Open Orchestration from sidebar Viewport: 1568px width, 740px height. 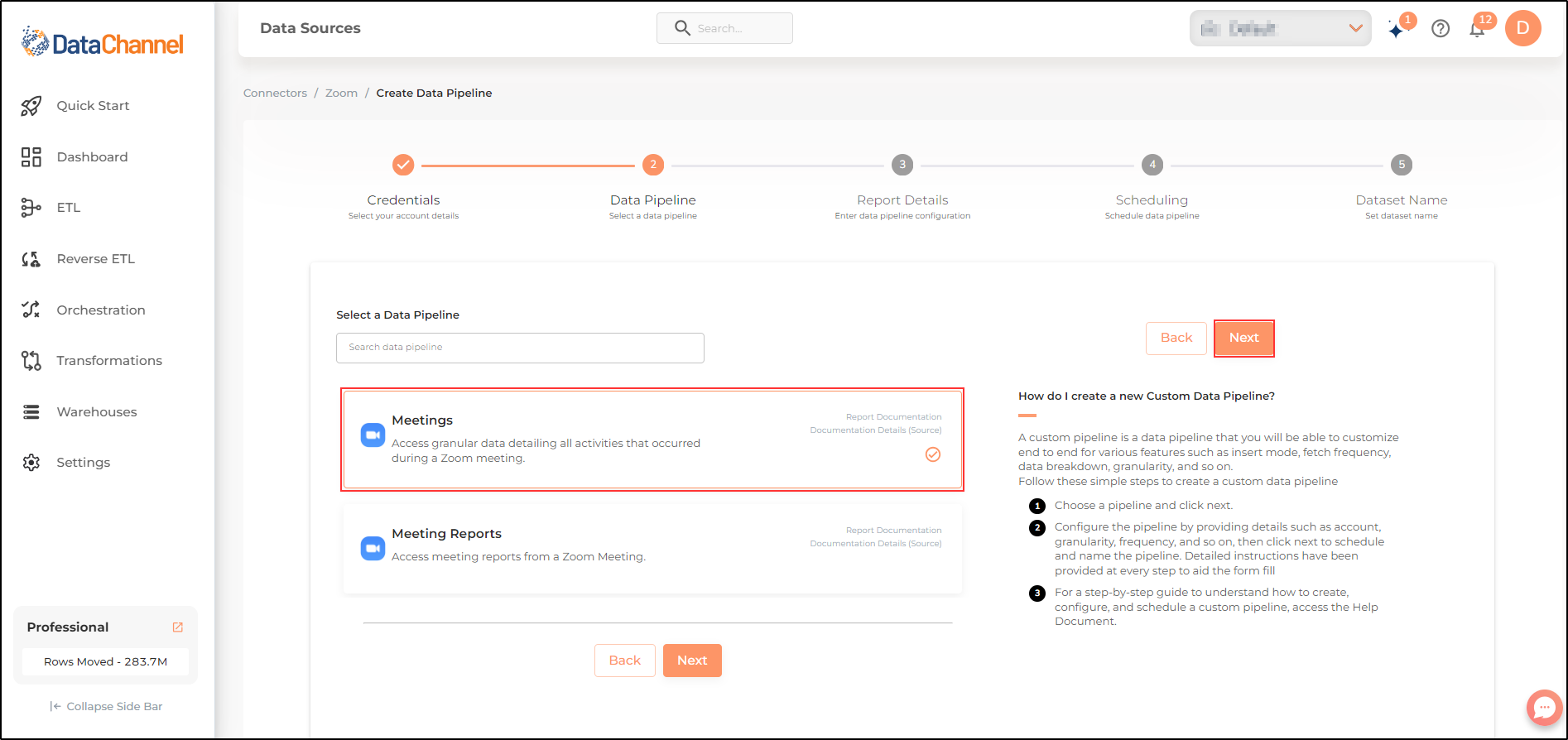pyautogui.click(x=100, y=310)
